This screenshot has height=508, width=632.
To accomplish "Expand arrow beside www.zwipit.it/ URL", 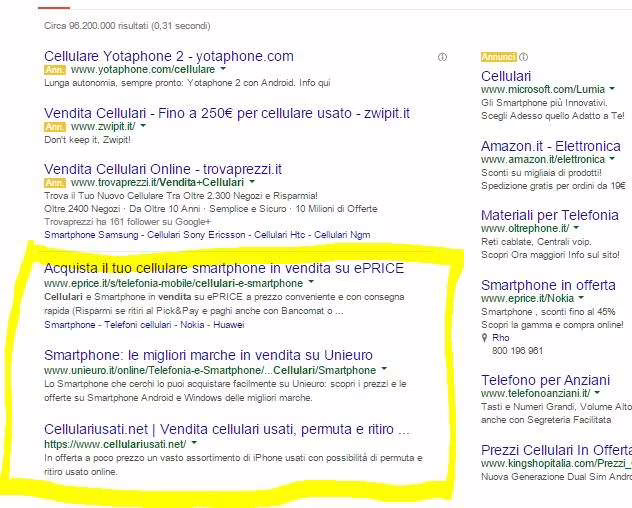I will click(x=143, y=127).
